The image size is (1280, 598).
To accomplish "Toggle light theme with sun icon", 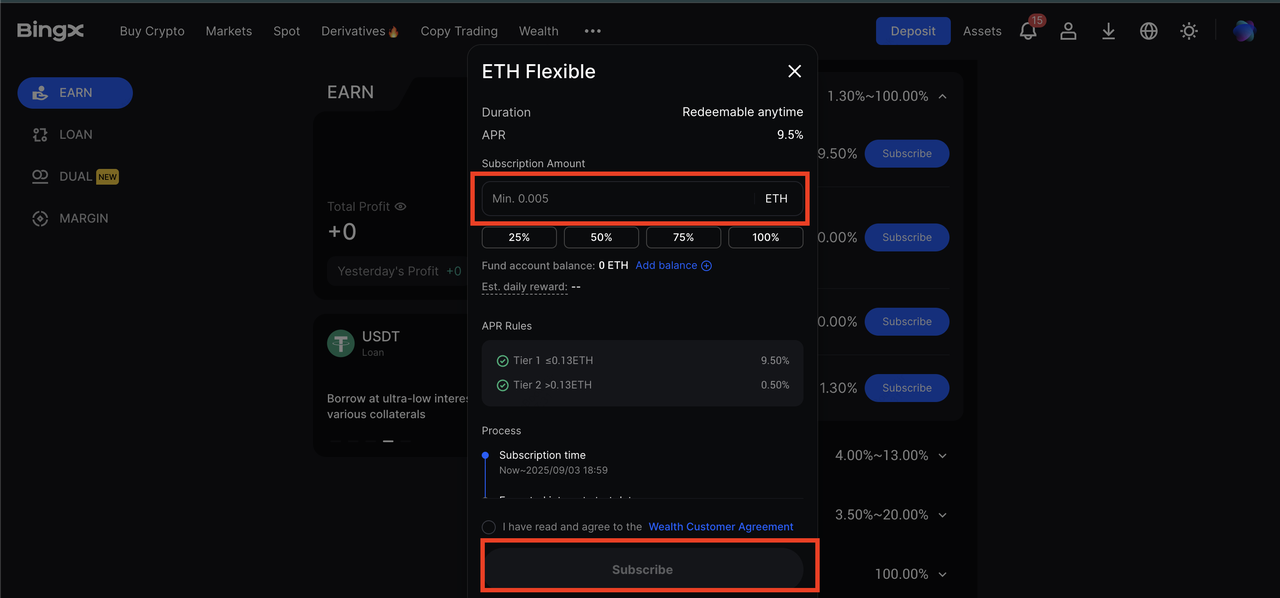I will pyautogui.click(x=1189, y=31).
